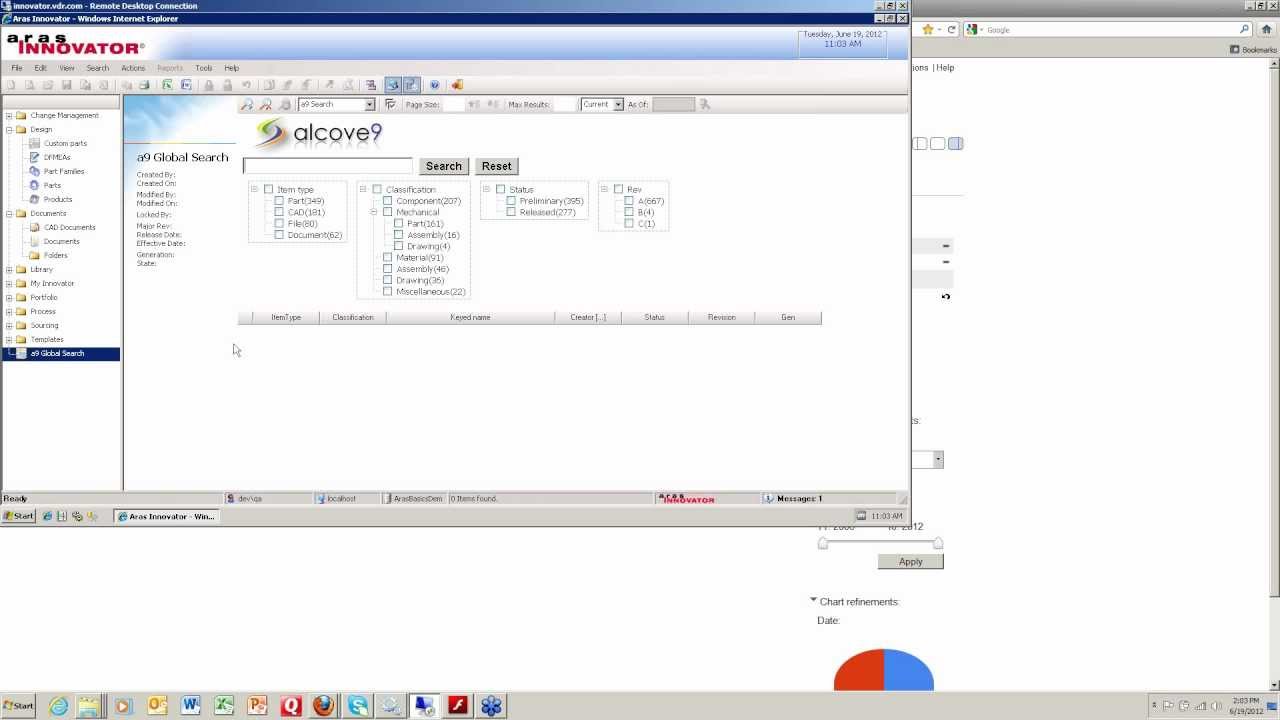Tick the Document(62) checkbox

tap(279, 235)
